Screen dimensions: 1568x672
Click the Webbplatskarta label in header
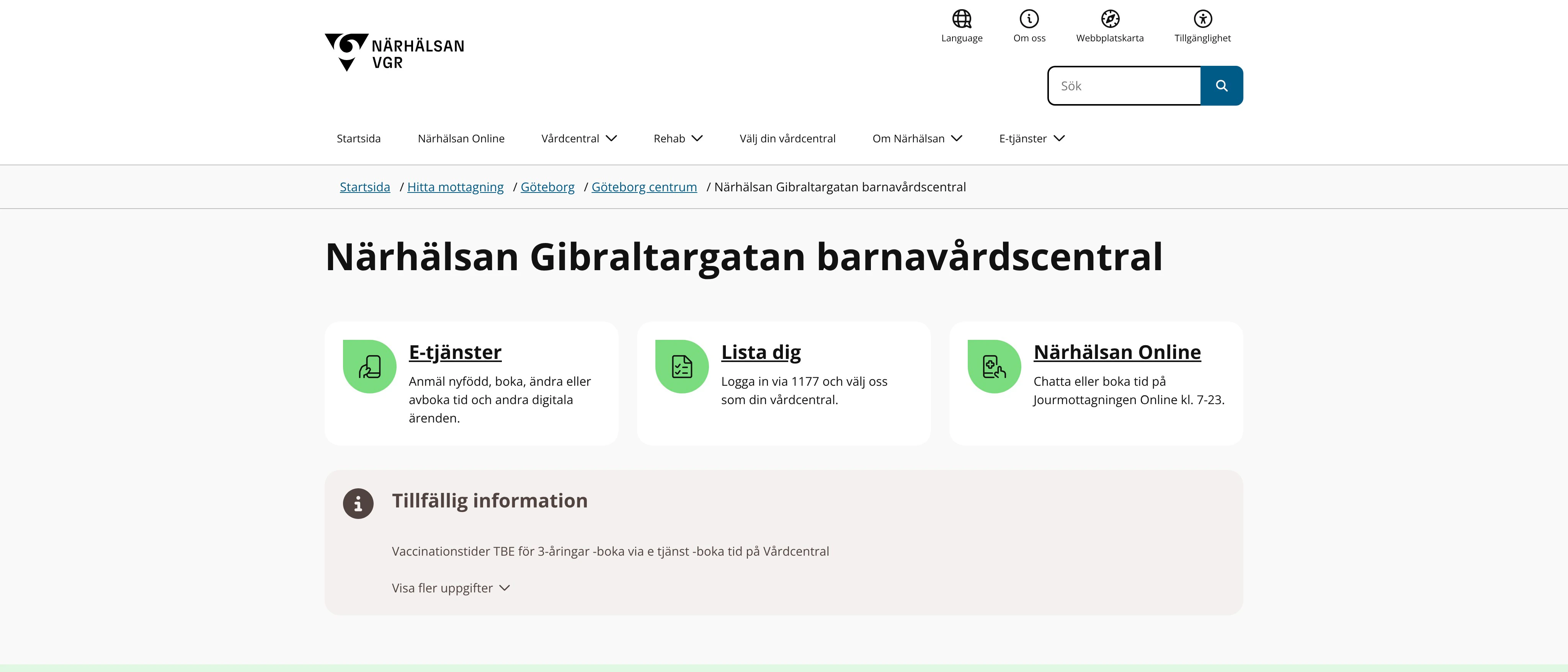(x=1110, y=38)
